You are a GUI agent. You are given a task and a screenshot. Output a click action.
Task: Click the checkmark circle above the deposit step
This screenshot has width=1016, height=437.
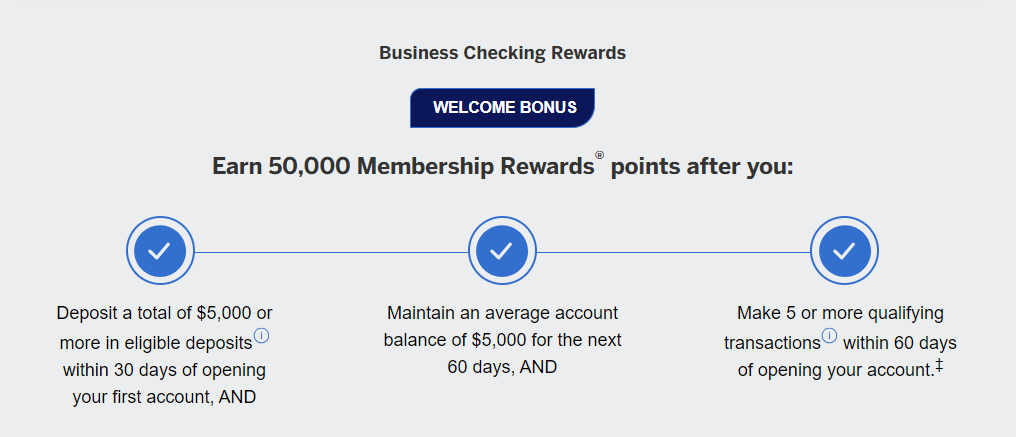(160, 250)
